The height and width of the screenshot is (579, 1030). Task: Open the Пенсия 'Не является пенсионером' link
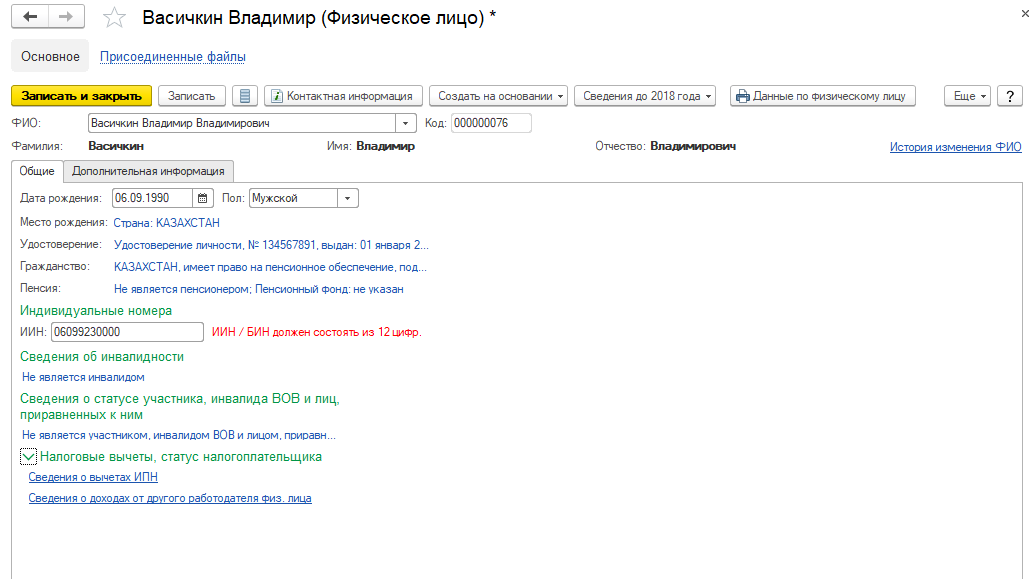tap(259, 289)
